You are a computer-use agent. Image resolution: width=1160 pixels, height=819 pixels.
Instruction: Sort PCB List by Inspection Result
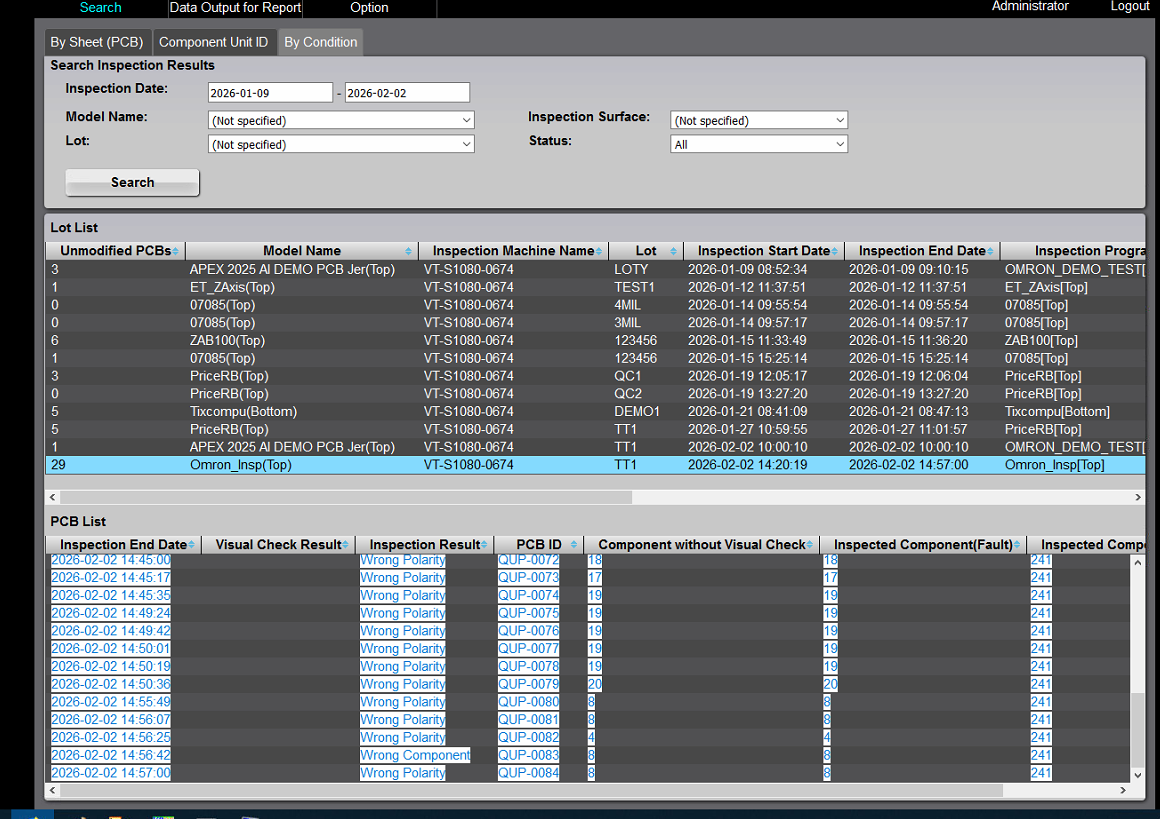pyautogui.click(x=425, y=545)
